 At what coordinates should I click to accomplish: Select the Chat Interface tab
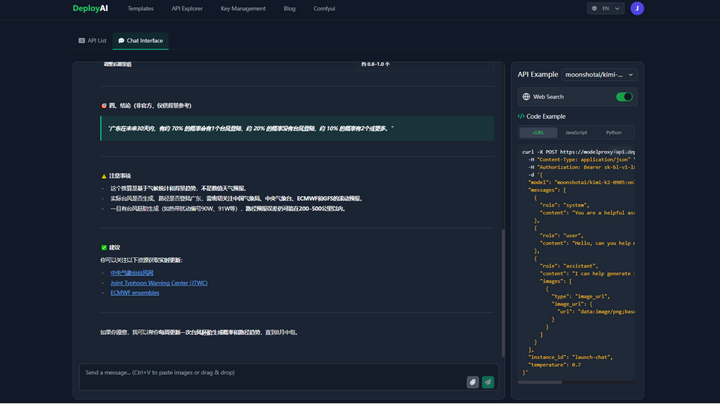tap(141, 40)
